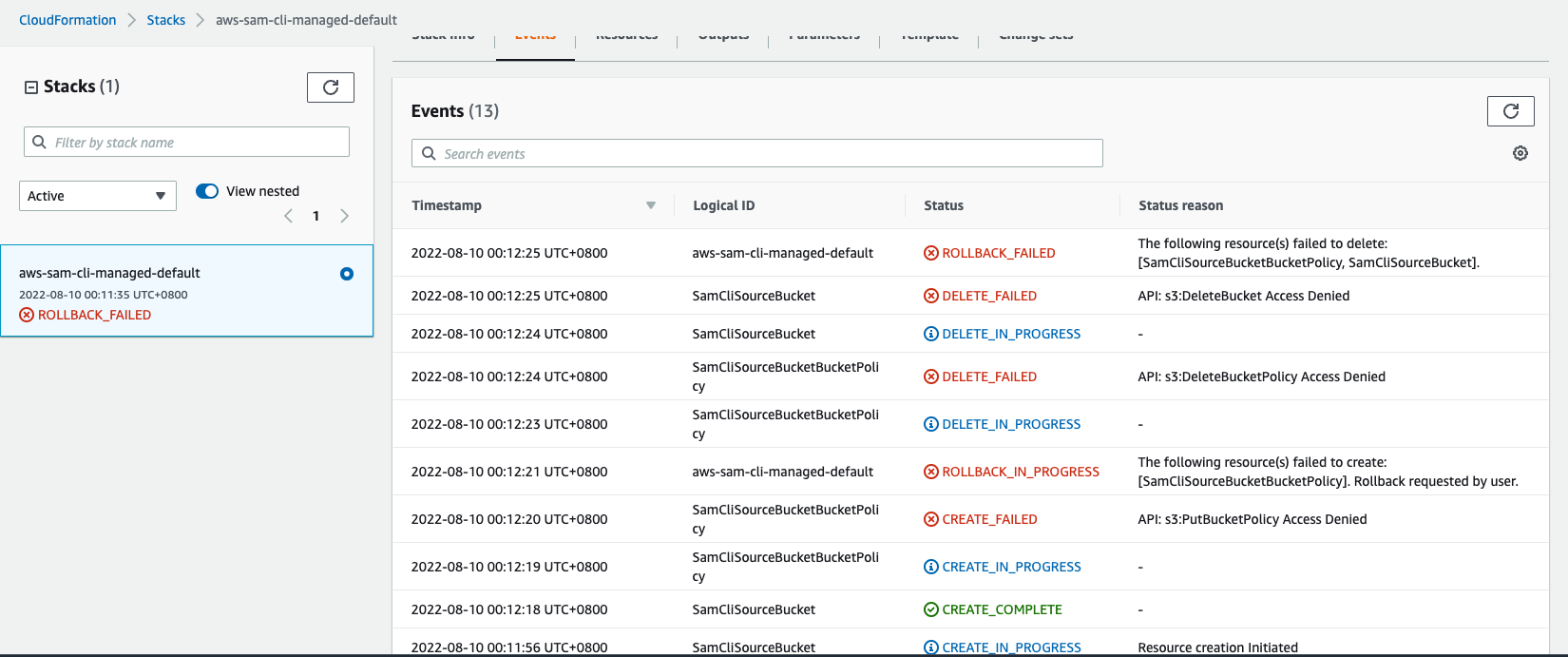Click the timestamp 2022-08-10 00:12:20
This screenshot has height=657, width=1568.
pyautogui.click(x=509, y=519)
